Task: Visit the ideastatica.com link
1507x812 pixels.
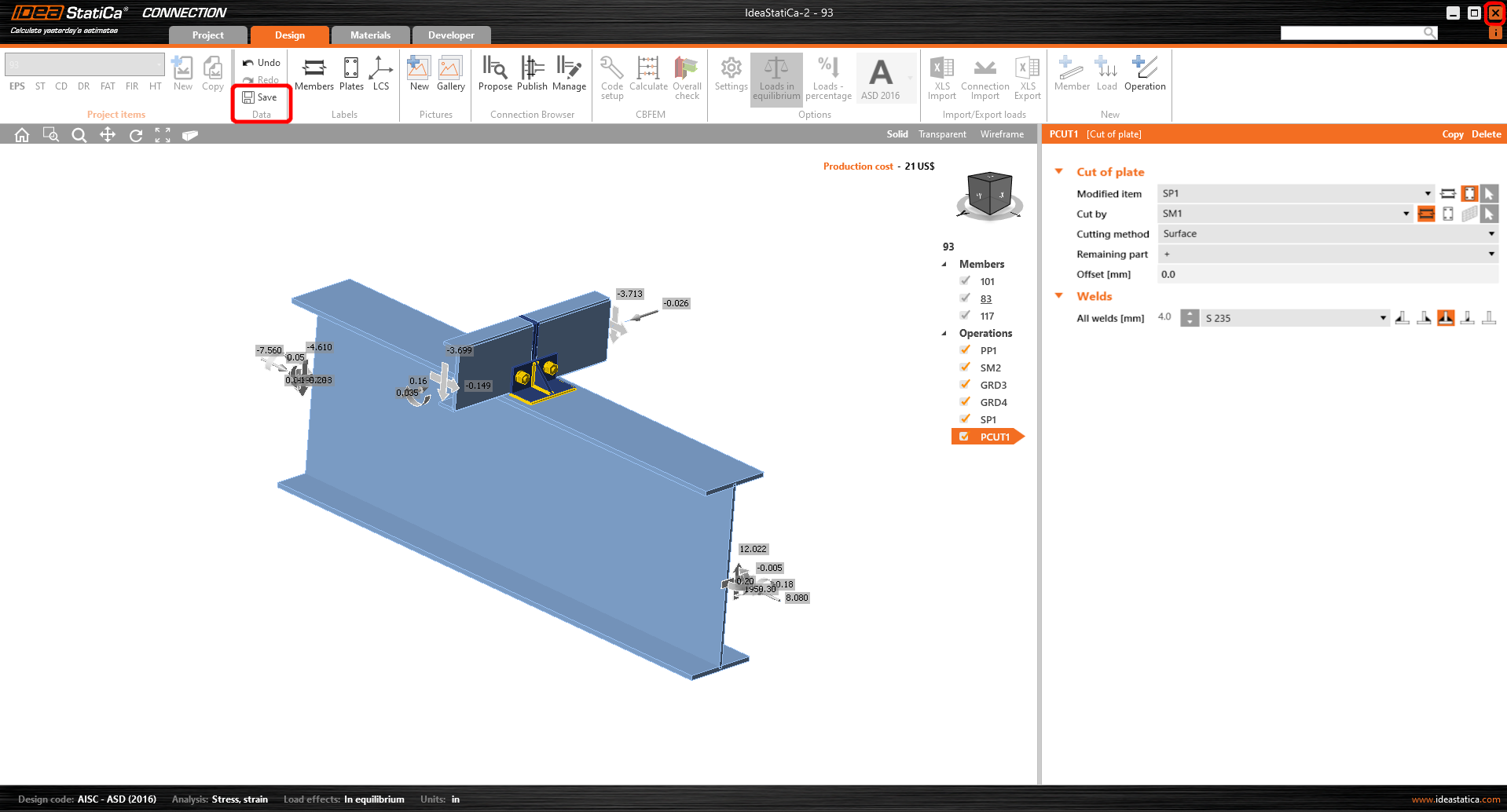Action: pos(1455,799)
